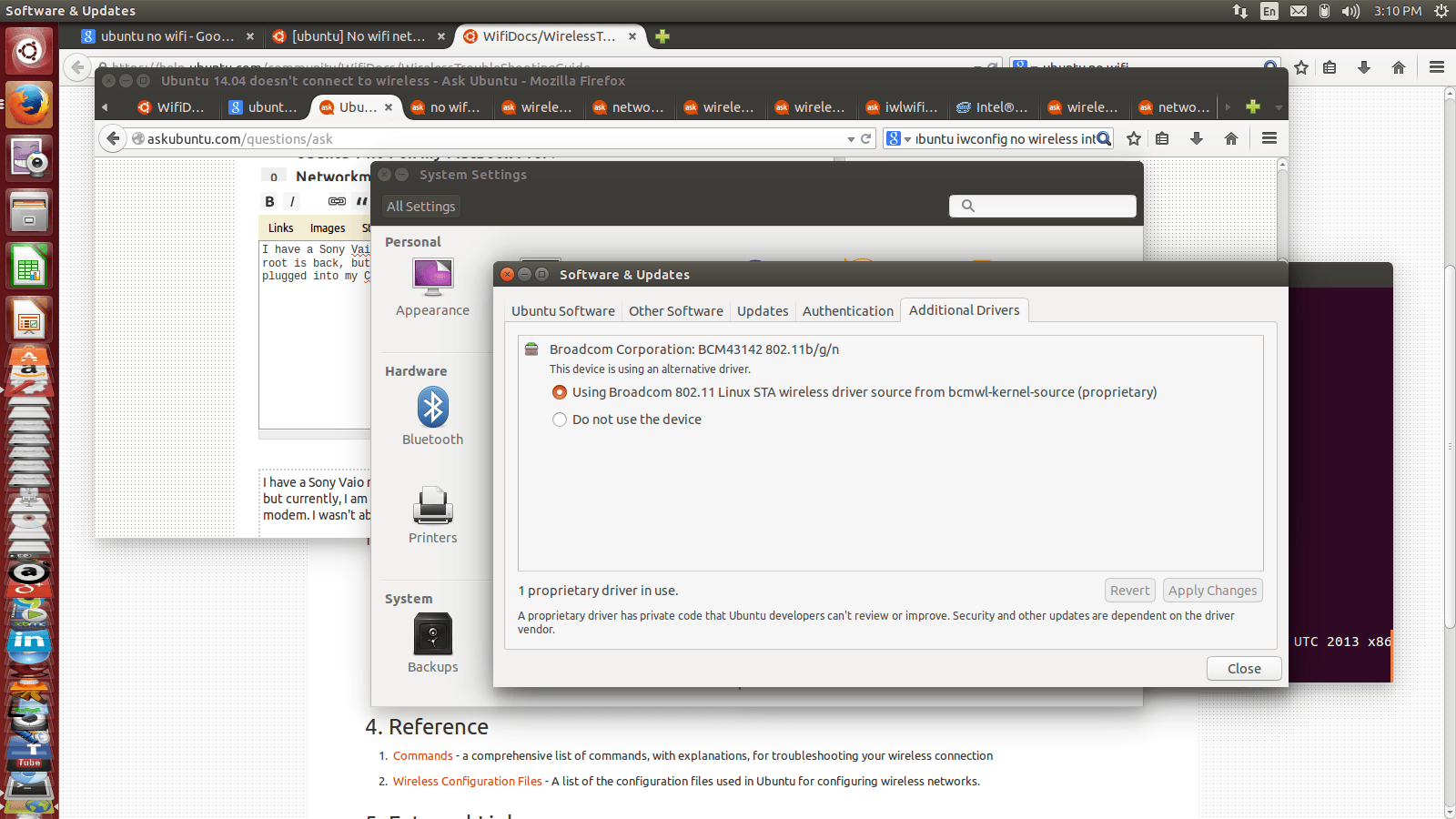
Task: Switch to Ubuntu Software tab
Action: [x=562, y=311]
